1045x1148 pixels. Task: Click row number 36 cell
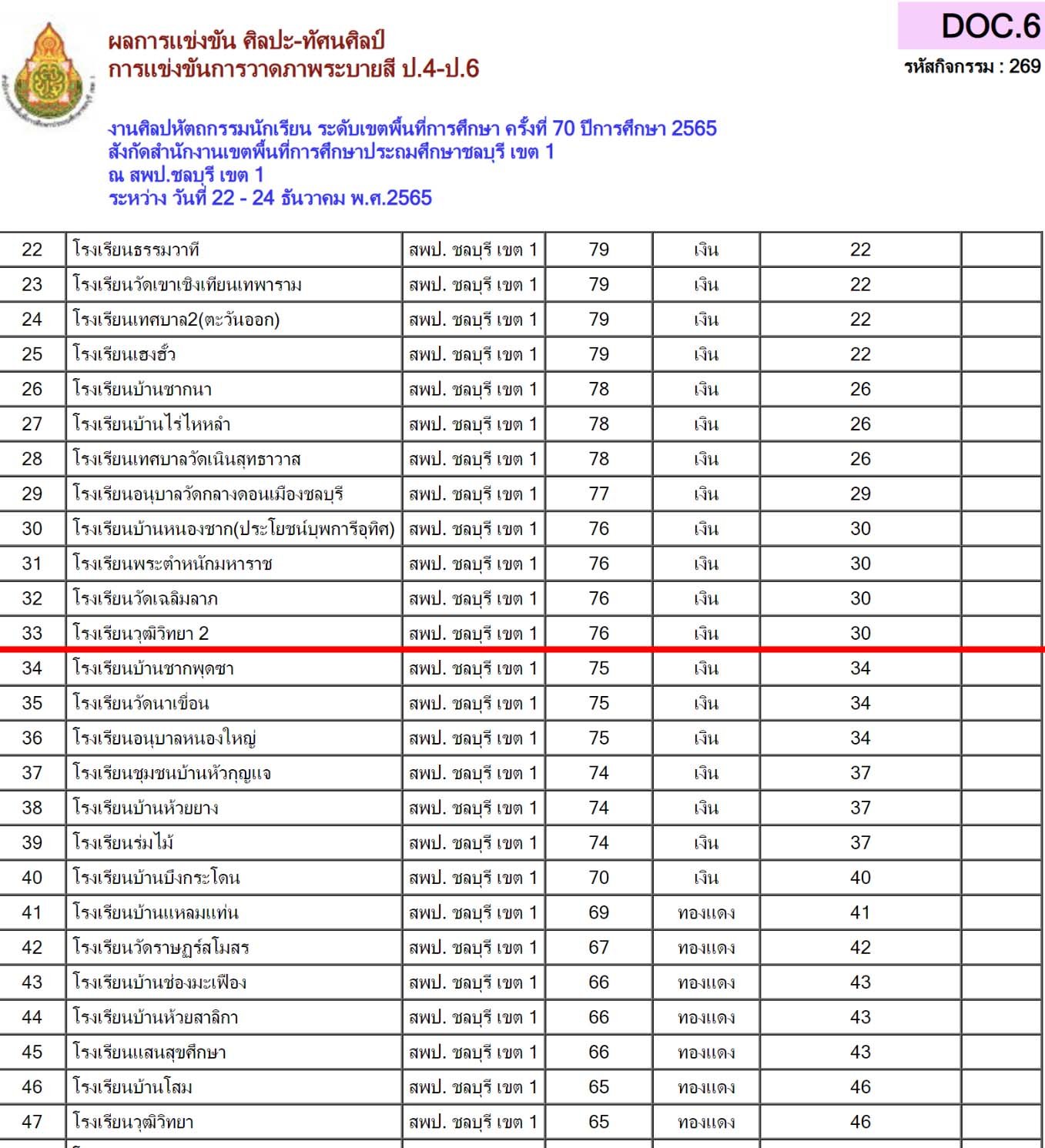(32, 738)
